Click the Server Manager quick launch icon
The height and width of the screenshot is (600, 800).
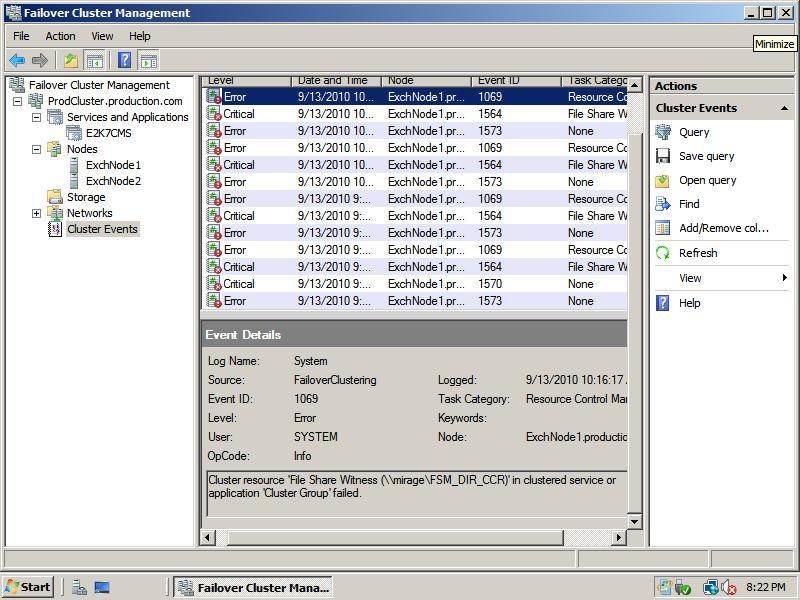79,588
